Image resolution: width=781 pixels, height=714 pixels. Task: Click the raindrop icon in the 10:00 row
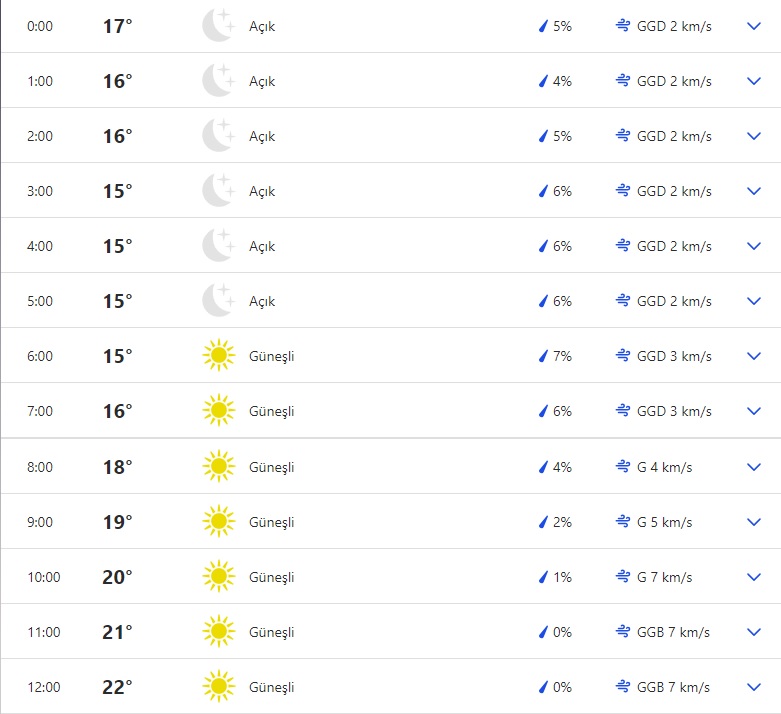[544, 577]
